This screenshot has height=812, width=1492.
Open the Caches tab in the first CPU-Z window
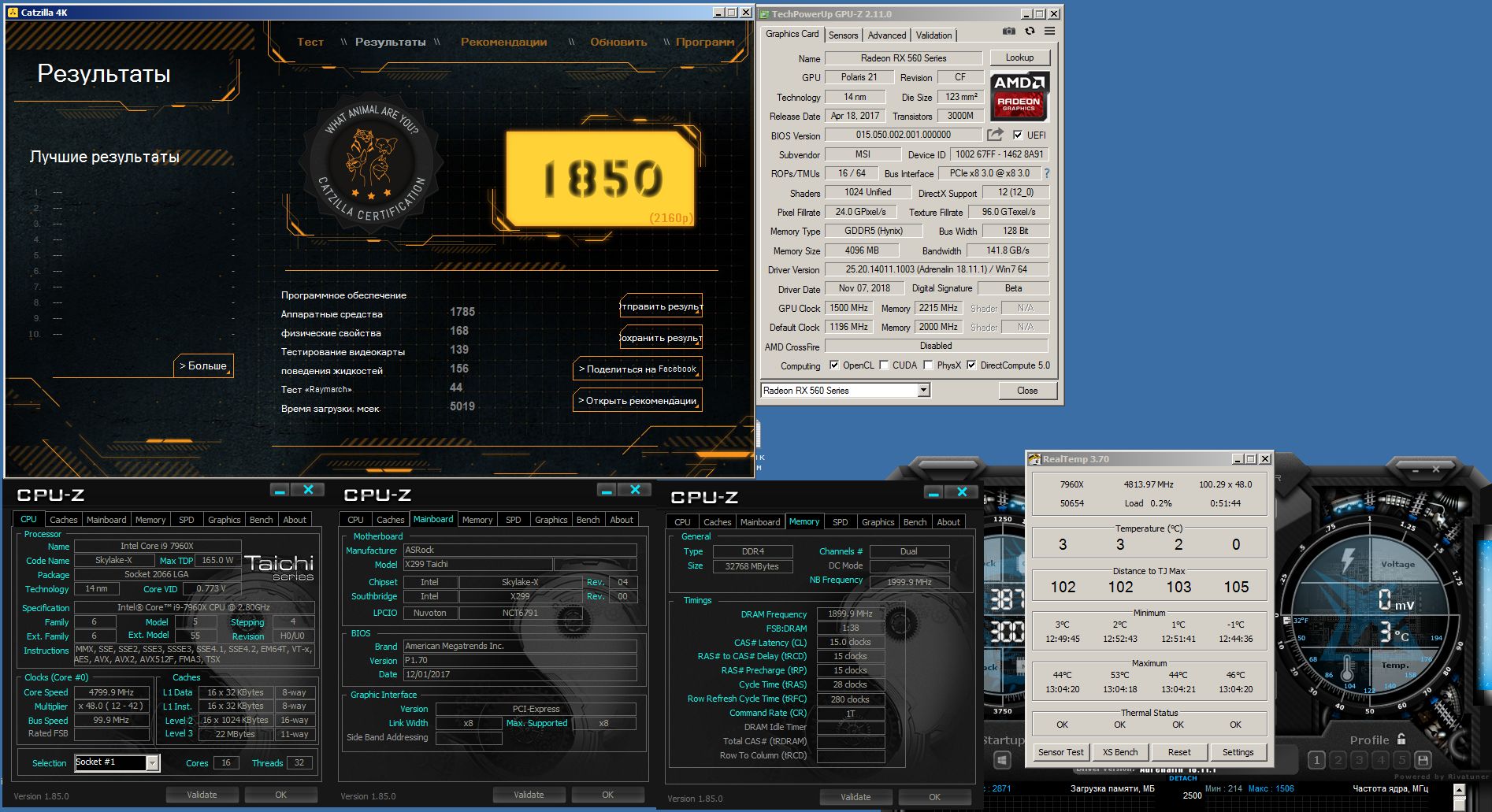(x=64, y=520)
